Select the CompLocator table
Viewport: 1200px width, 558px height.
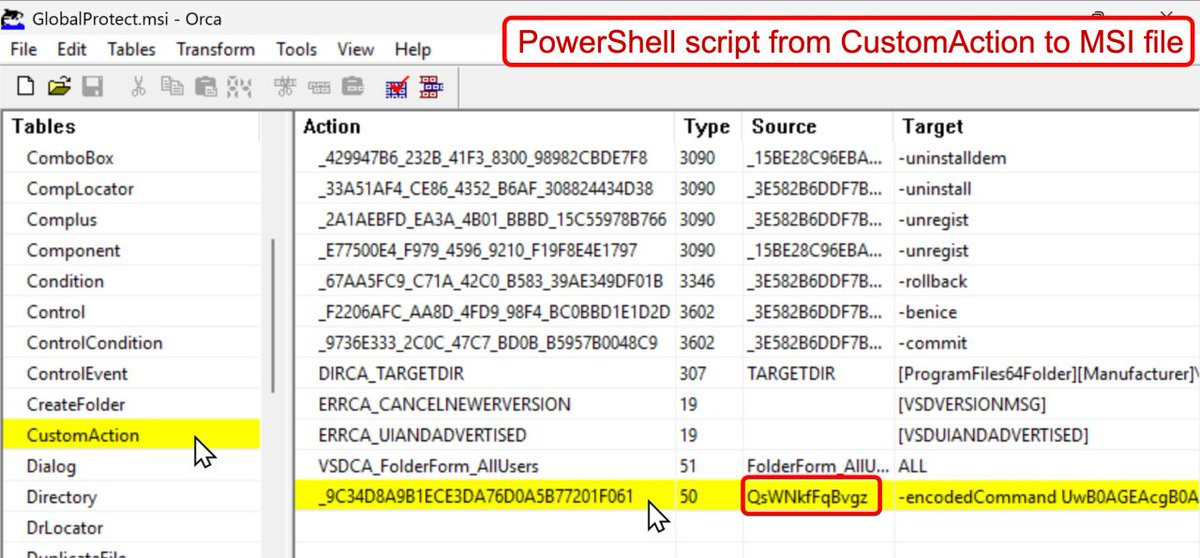pos(80,189)
